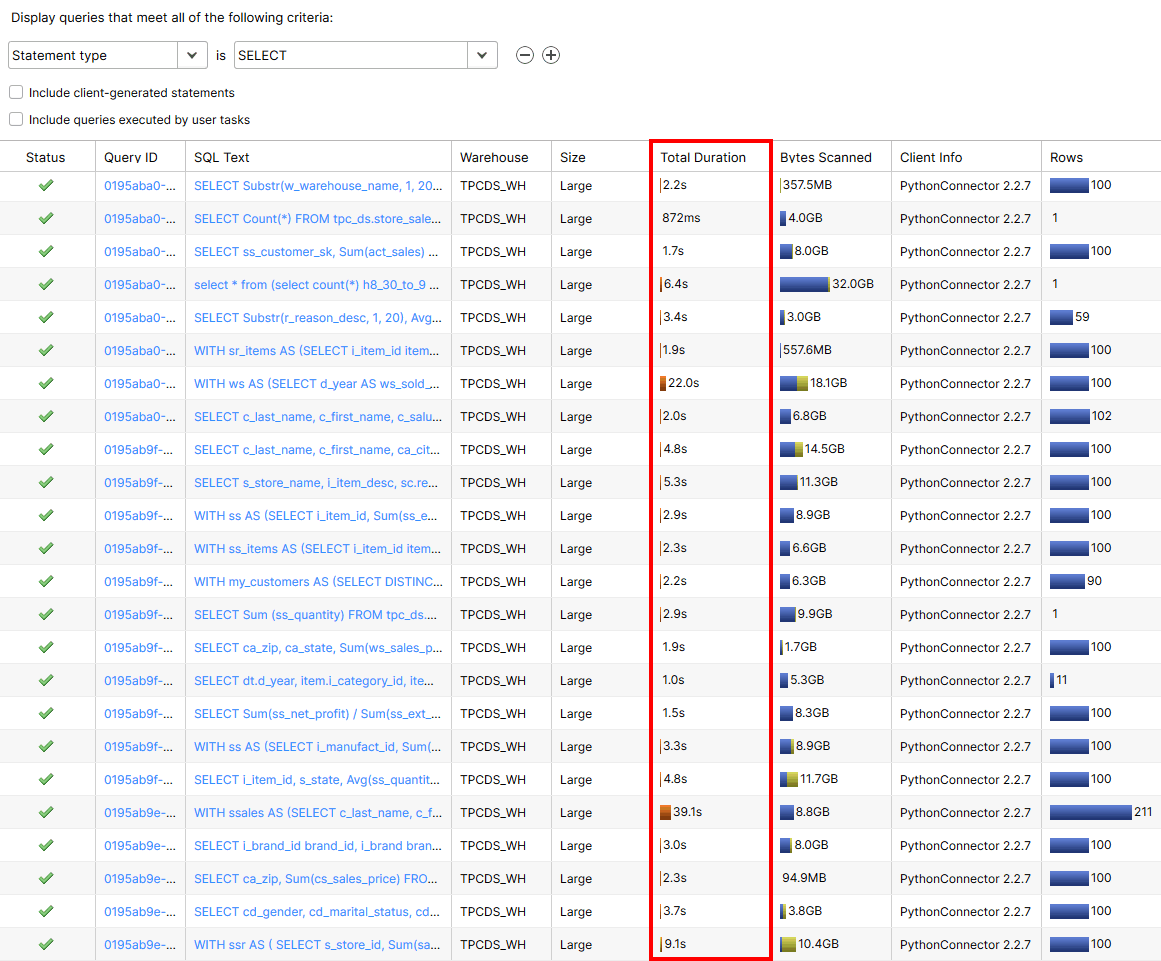Click the 211 rows bar
The width and height of the screenshot is (1161, 961).
click(1091, 812)
